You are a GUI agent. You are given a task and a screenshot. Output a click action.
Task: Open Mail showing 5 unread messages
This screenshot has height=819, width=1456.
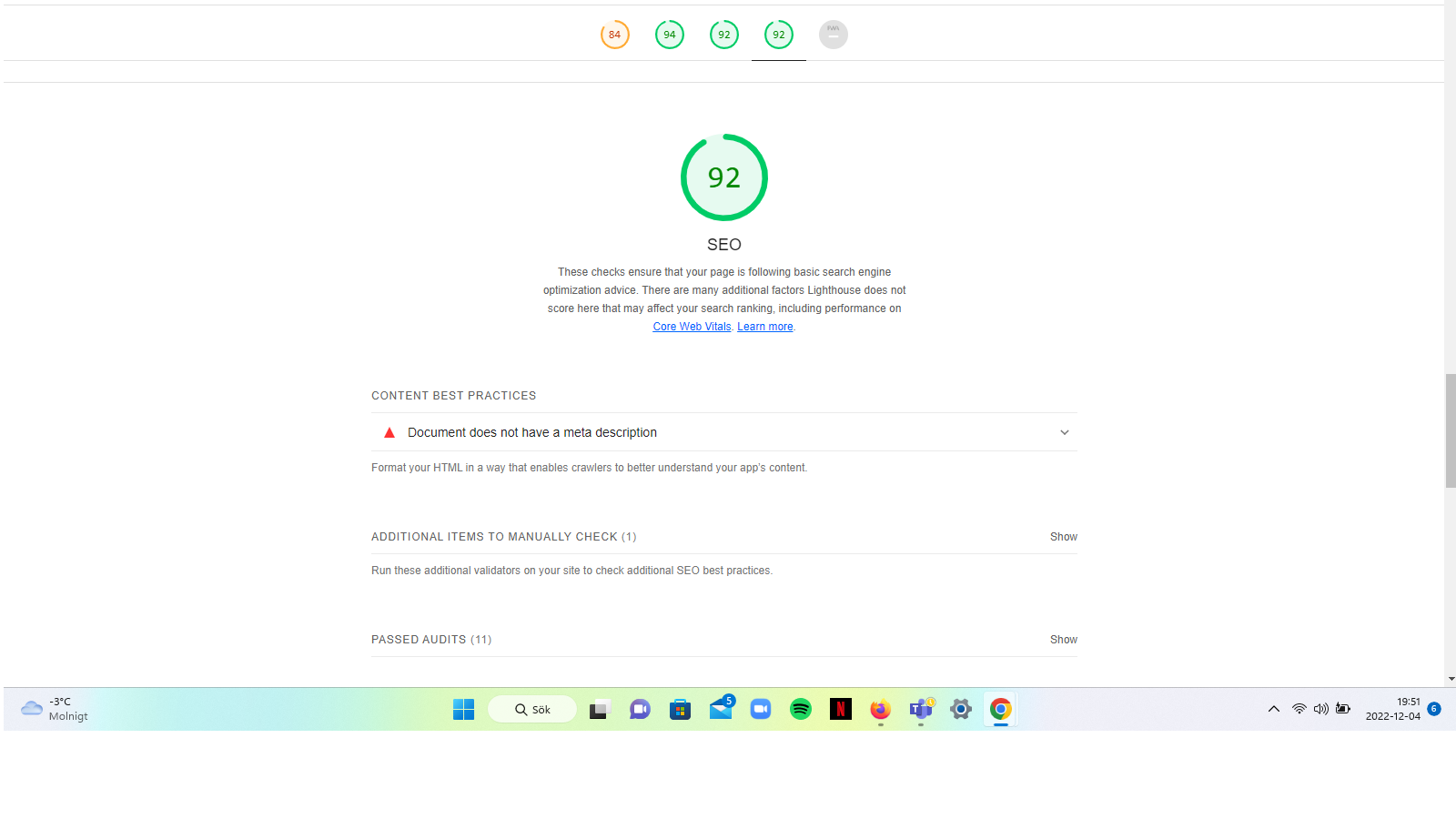click(720, 709)
